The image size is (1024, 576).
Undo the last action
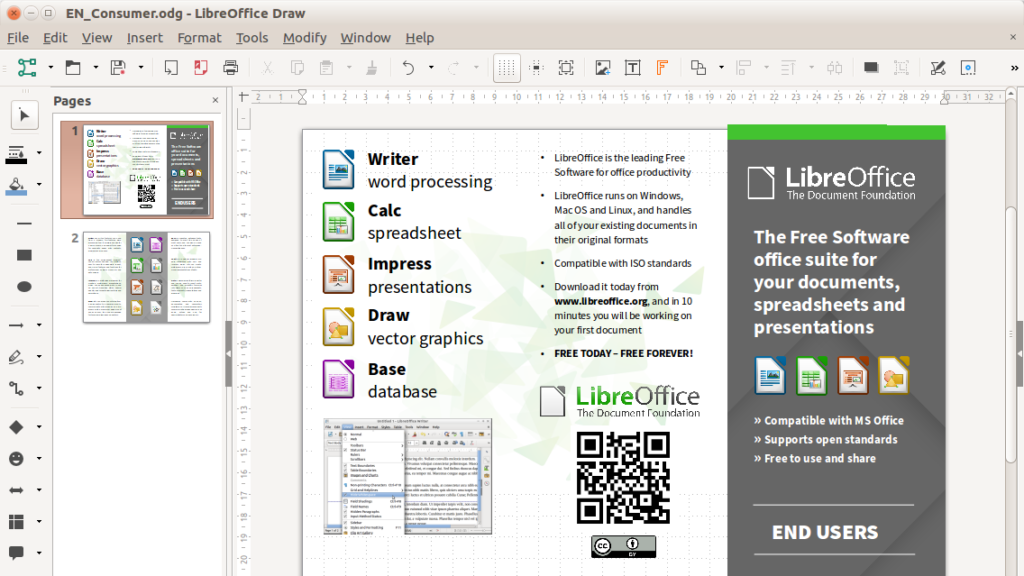[408, 67]
